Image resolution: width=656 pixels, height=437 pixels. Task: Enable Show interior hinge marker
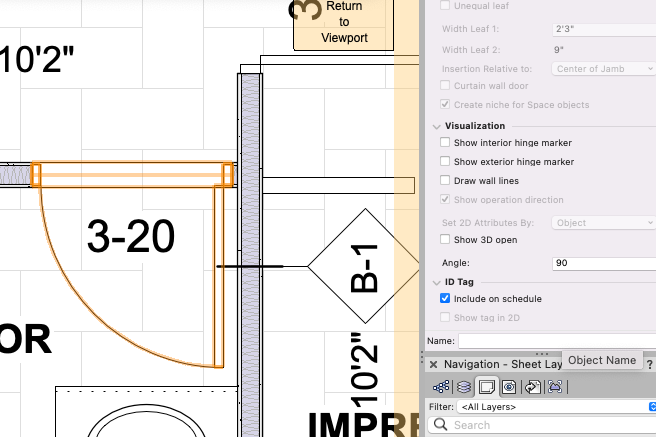coord(445,143)
